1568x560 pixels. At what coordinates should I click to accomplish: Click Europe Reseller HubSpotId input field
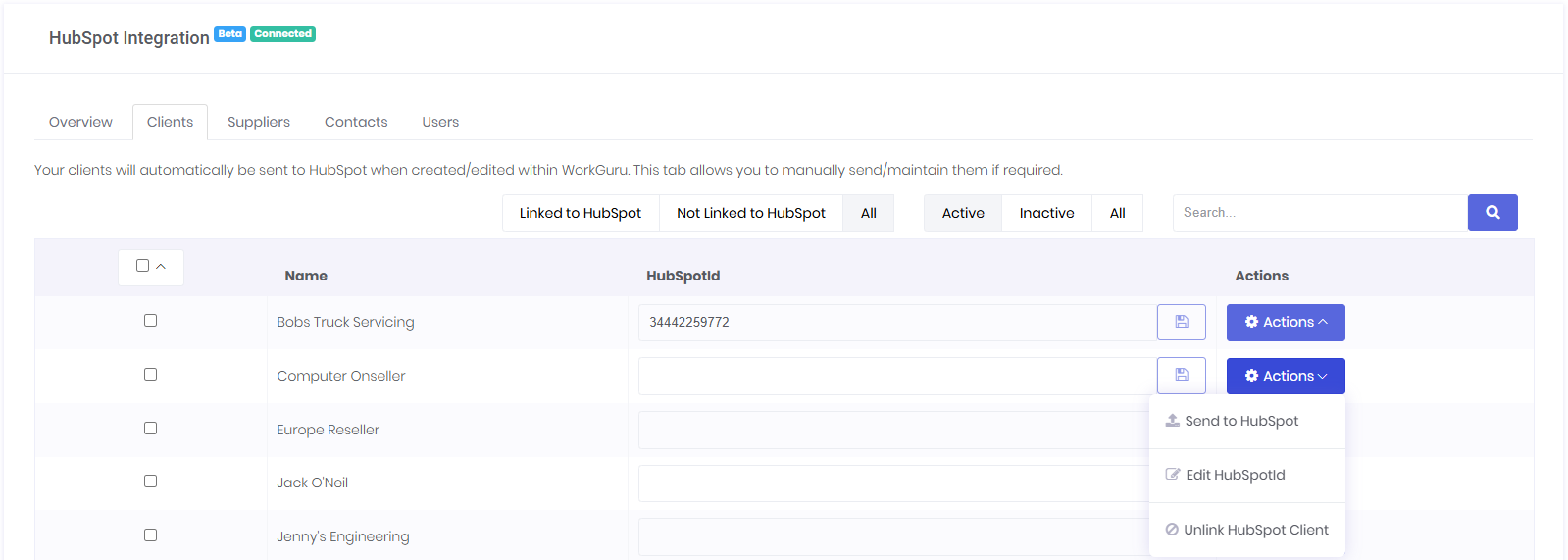(893, 430)
